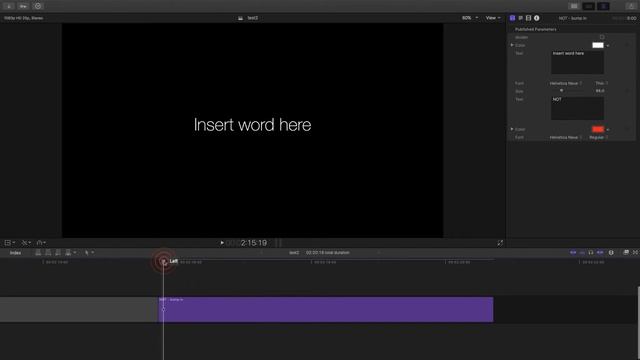This screenshot has width=640, height=360.
Task: Click the red color swatch
Action: (598, 129)
